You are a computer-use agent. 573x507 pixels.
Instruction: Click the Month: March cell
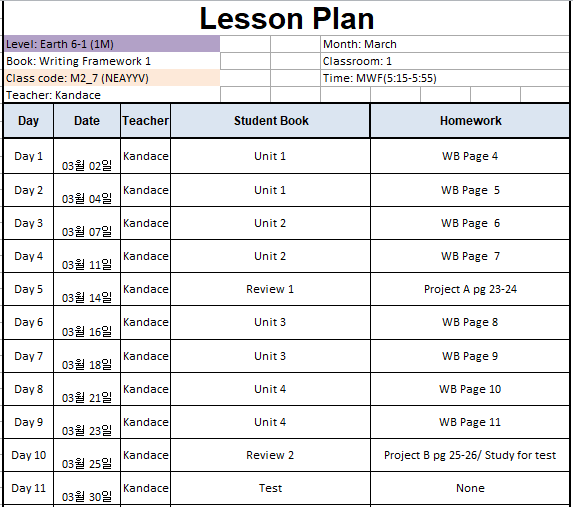click(x=445, y=44)
